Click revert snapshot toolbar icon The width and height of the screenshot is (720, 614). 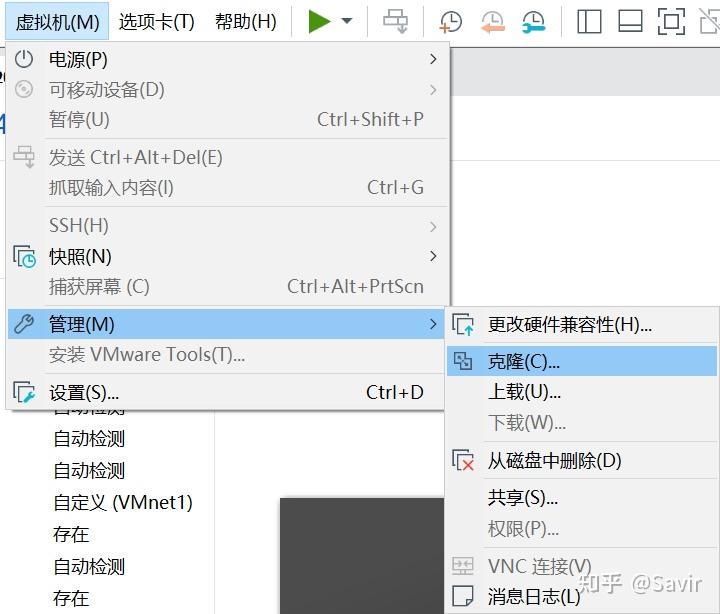pos(492,22)
